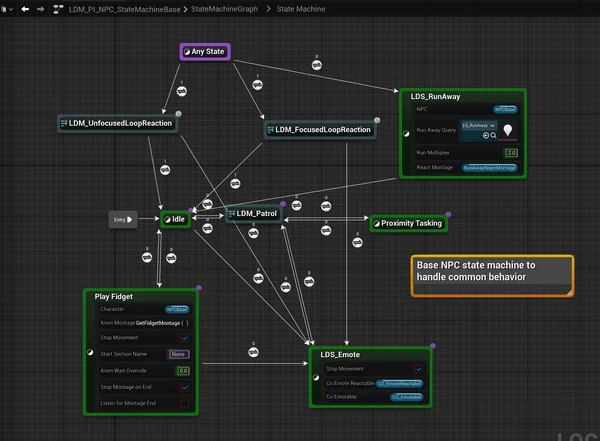Screen dimensions: 600x441
Task: Select the Proximity Tasking node
Action: click(x=409, y=223)
